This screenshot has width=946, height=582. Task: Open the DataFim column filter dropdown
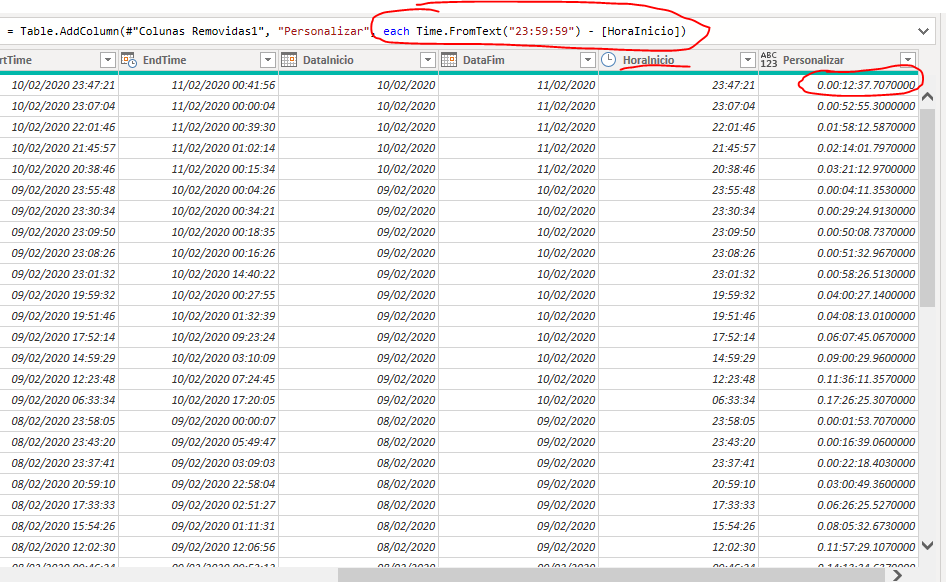tap(587, 60)
